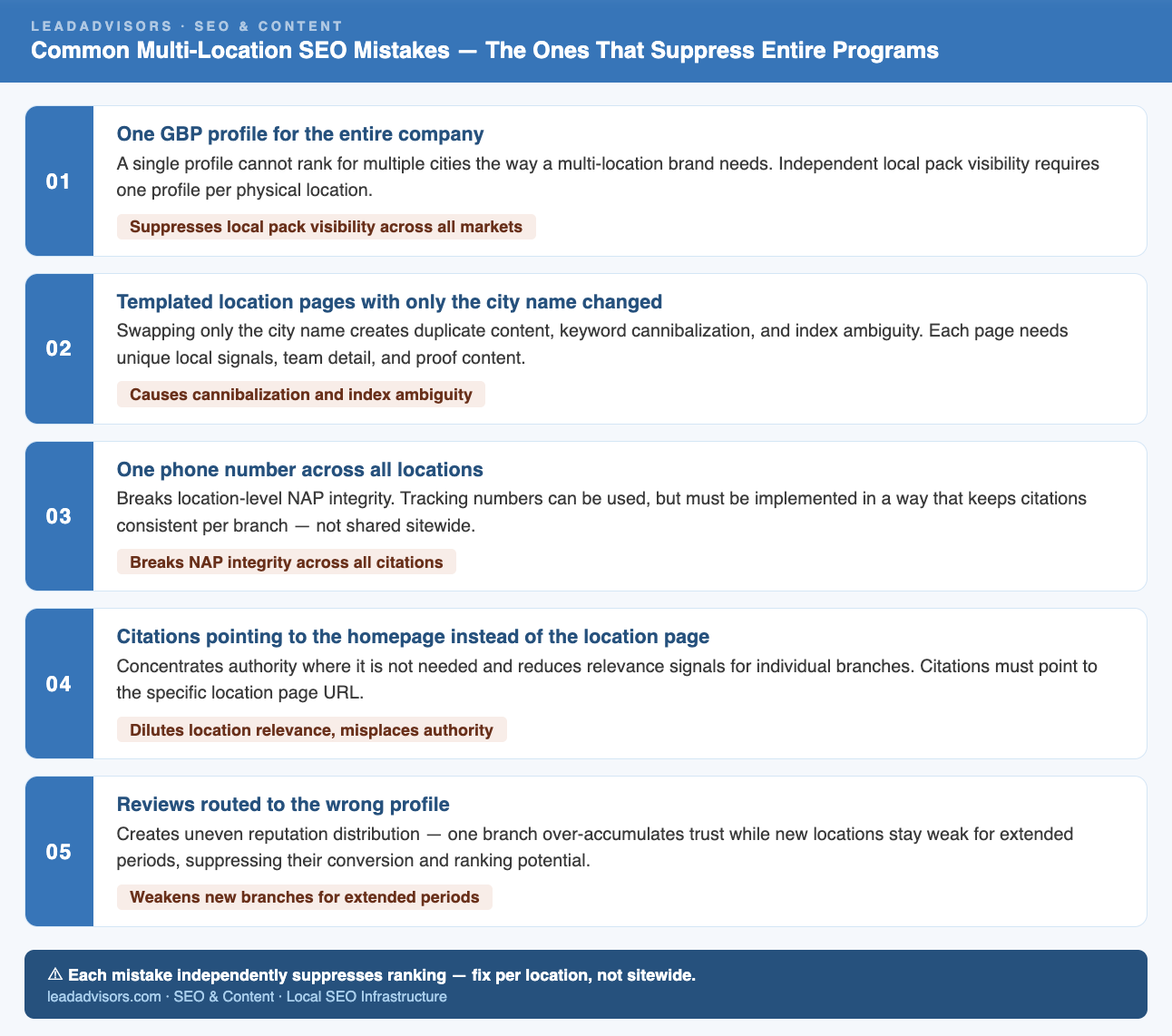Click tag "Weakens new branches for extended periods"
1172x1036 pixels.
305,897
